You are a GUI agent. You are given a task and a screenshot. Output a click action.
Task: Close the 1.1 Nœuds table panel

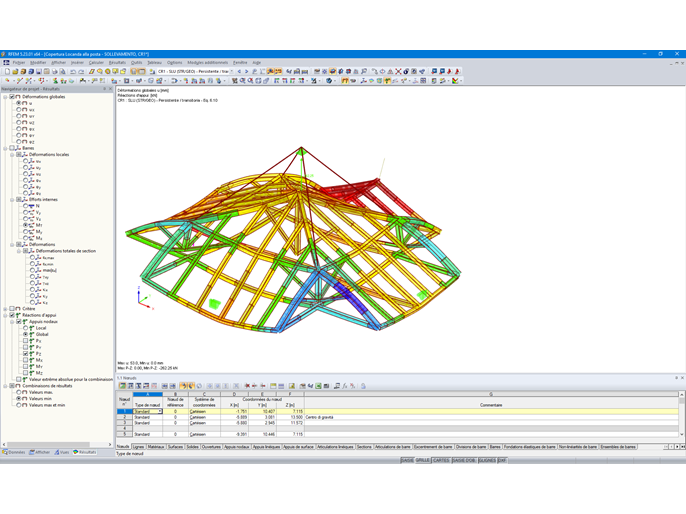coord(682,378)
